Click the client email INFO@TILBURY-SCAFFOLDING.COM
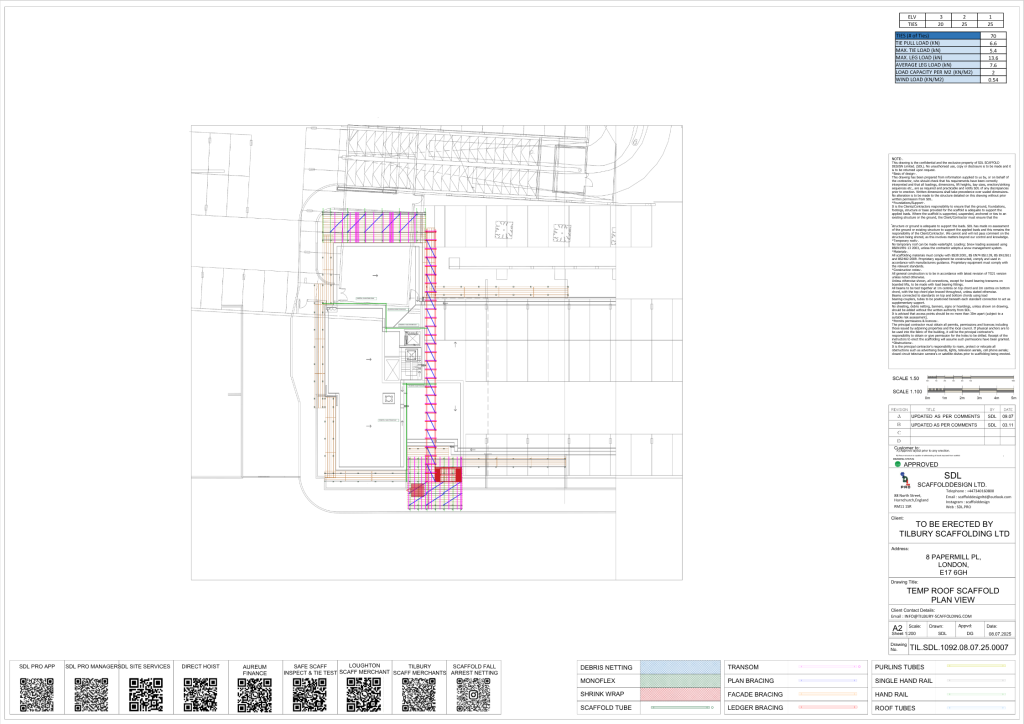Screen dimensions: 1024x724 coord(937,616)
